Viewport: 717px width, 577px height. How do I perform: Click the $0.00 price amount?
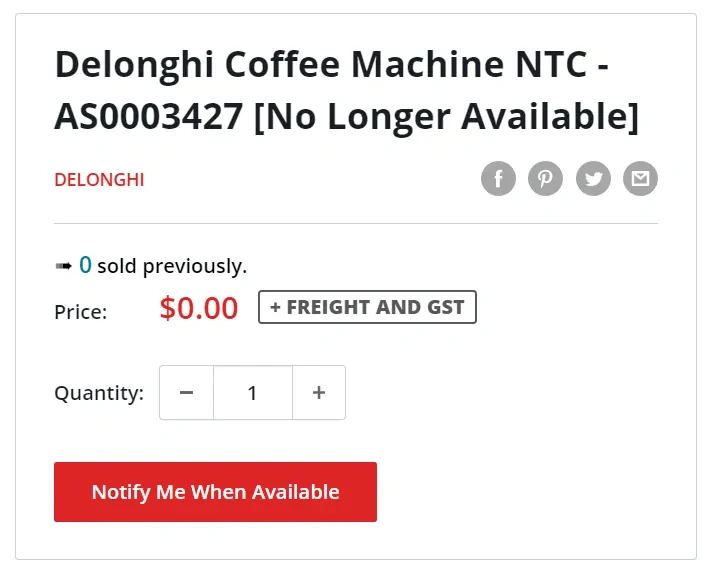tap(199, 308)
